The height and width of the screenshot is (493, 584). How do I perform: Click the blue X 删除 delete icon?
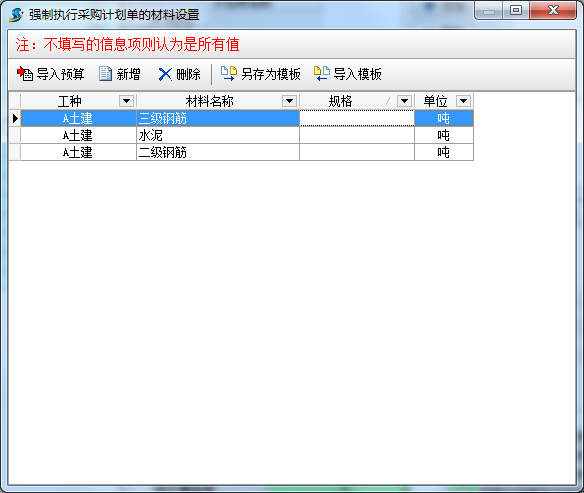tap(165, 74)
